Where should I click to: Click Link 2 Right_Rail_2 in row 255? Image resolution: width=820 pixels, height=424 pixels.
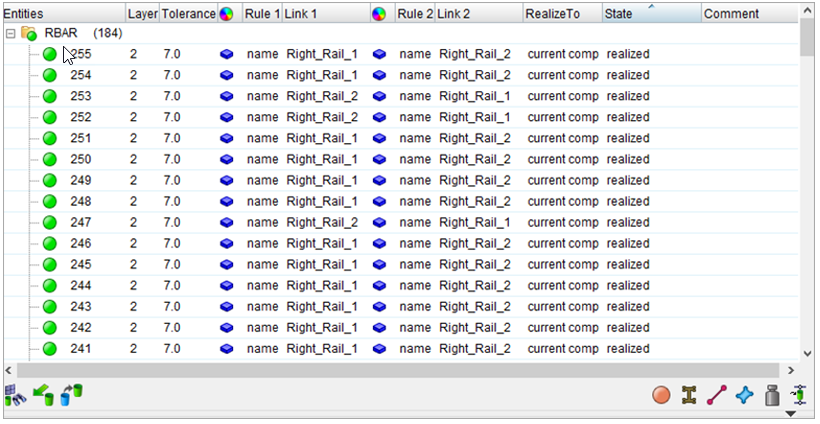point(475,54)
